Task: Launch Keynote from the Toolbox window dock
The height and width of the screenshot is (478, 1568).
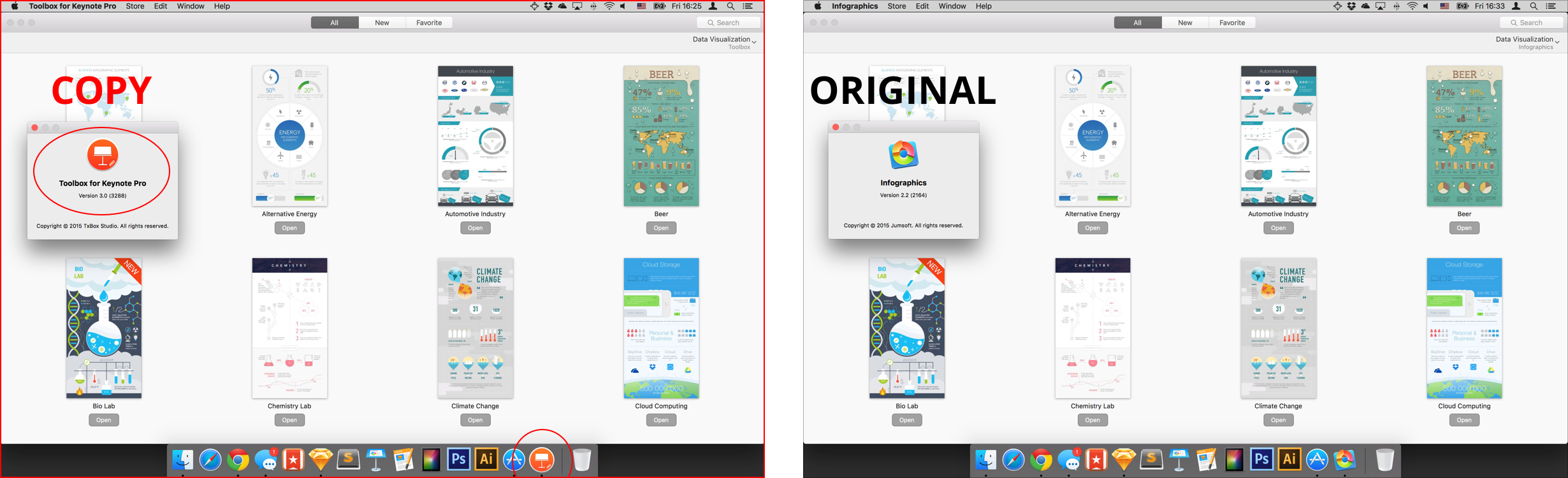Action: point(376,460)
